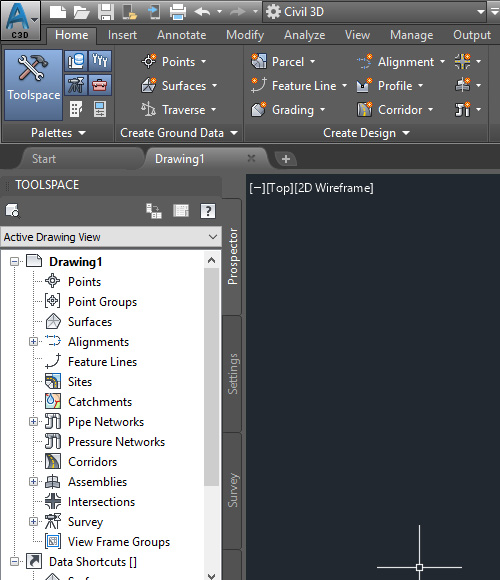Click the [2D Wireframe] visual style control
The height and width of the screenshot is (580, 500).
334,188
